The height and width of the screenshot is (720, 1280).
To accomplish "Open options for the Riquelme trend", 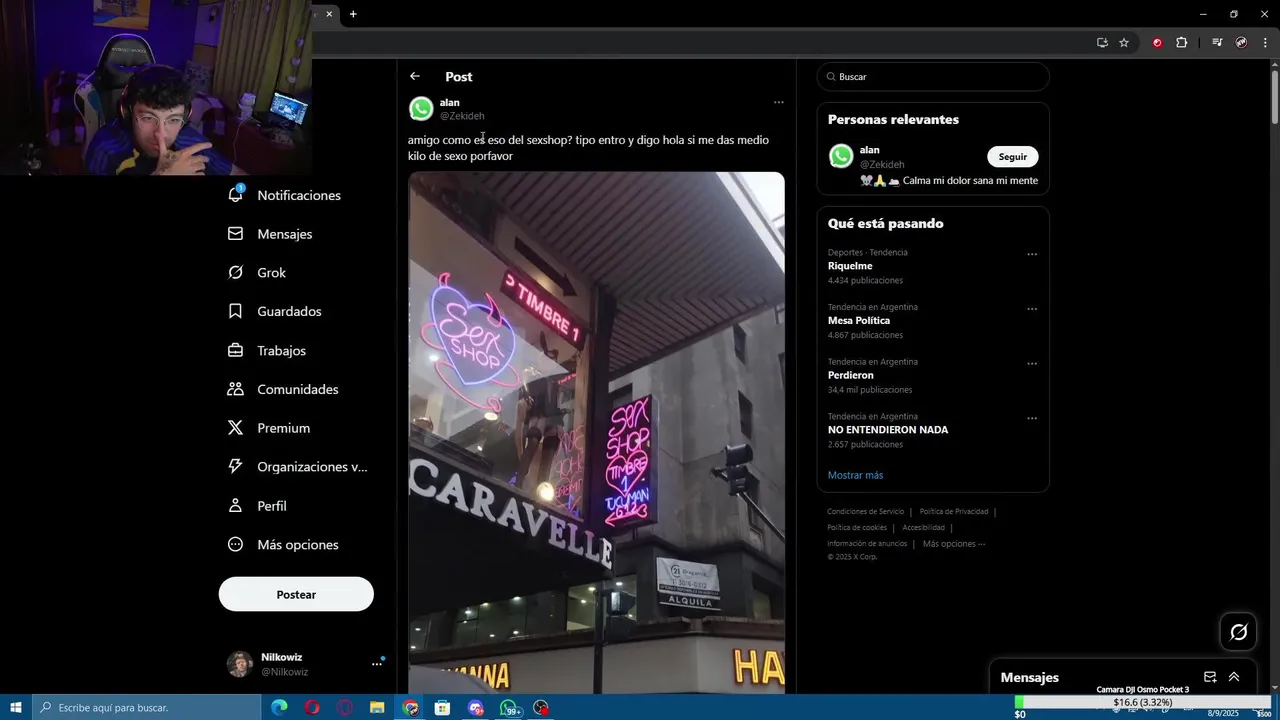I will tap(1032, 254).
